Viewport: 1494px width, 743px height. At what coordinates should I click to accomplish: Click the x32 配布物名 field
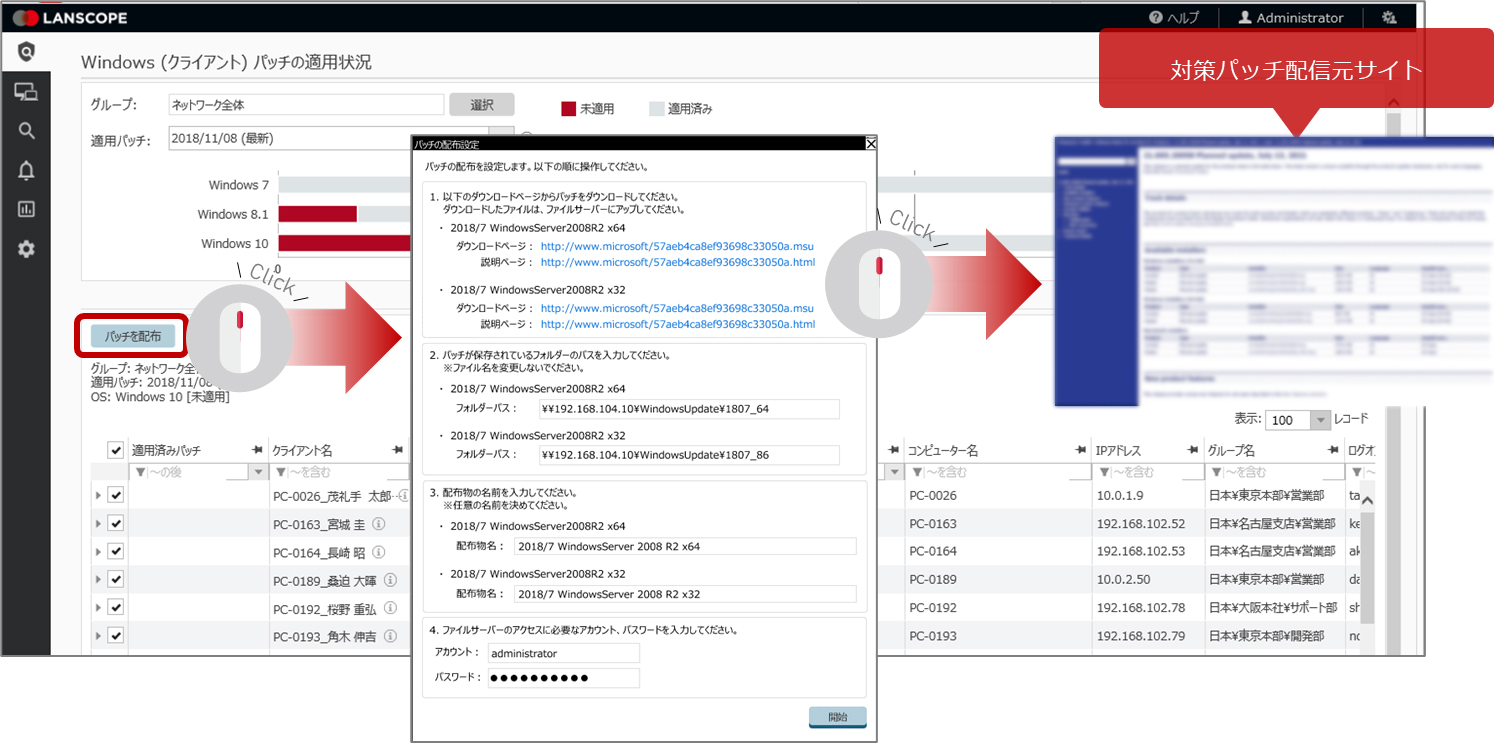point(685,593)
